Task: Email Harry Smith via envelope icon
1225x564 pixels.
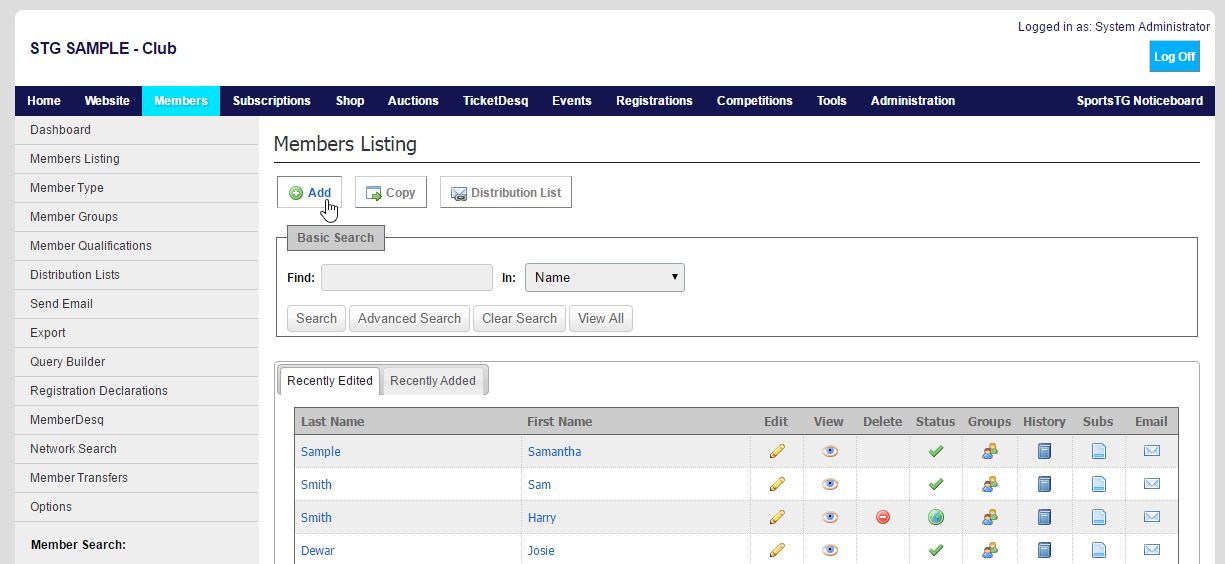Action: coord(1152,517)
